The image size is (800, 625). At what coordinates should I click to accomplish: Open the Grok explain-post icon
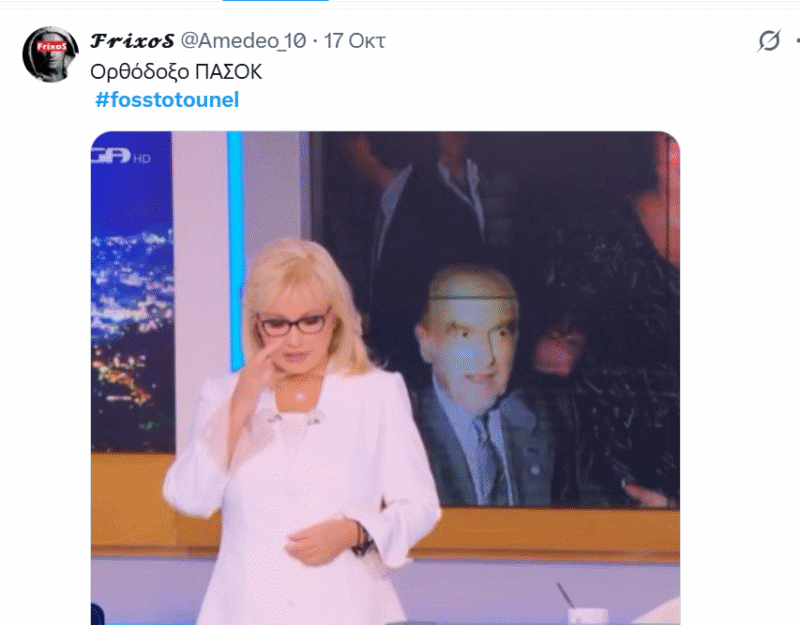(769, 41)
